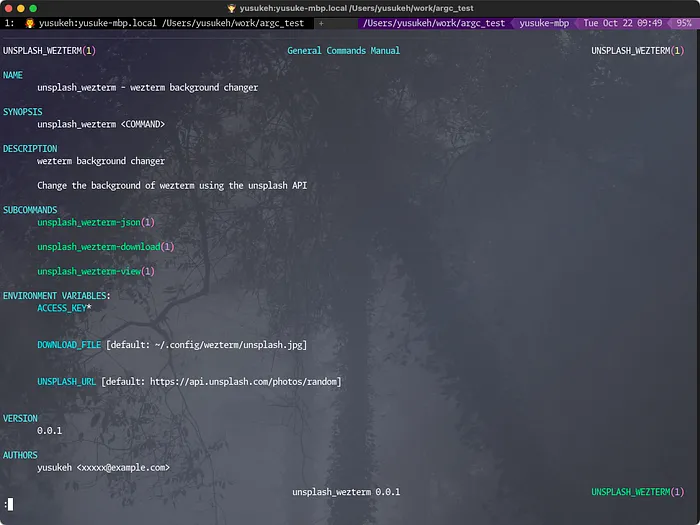
Task: Click the UNSPLASH_URL variable name
Action: click(67, 382)
